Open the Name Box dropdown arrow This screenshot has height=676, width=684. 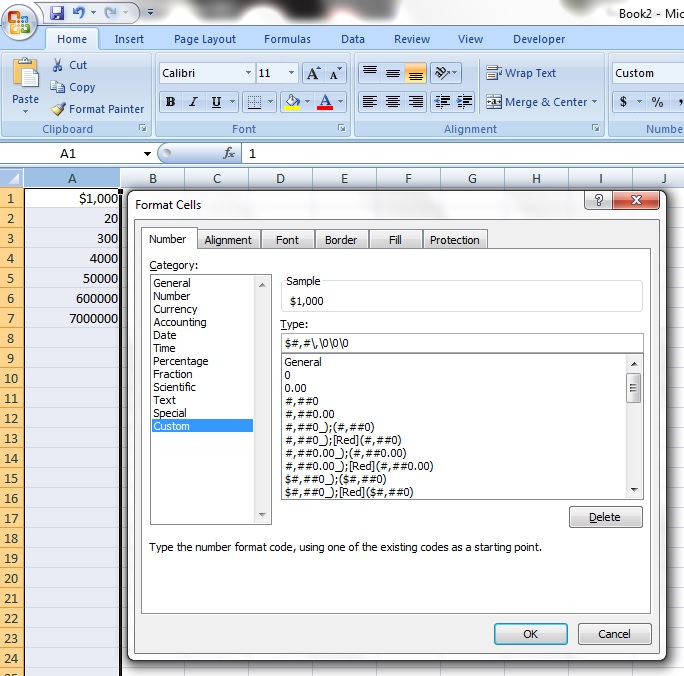(x=147, y=154)
